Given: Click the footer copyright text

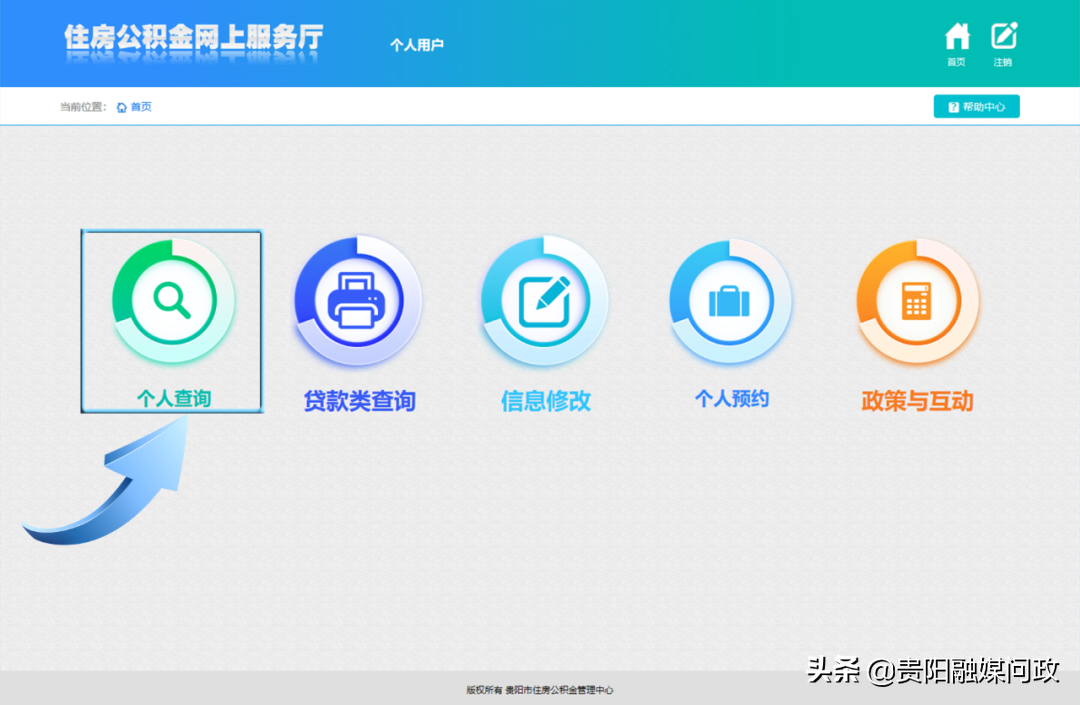Looking at the screenshot, I should (540, 689).
